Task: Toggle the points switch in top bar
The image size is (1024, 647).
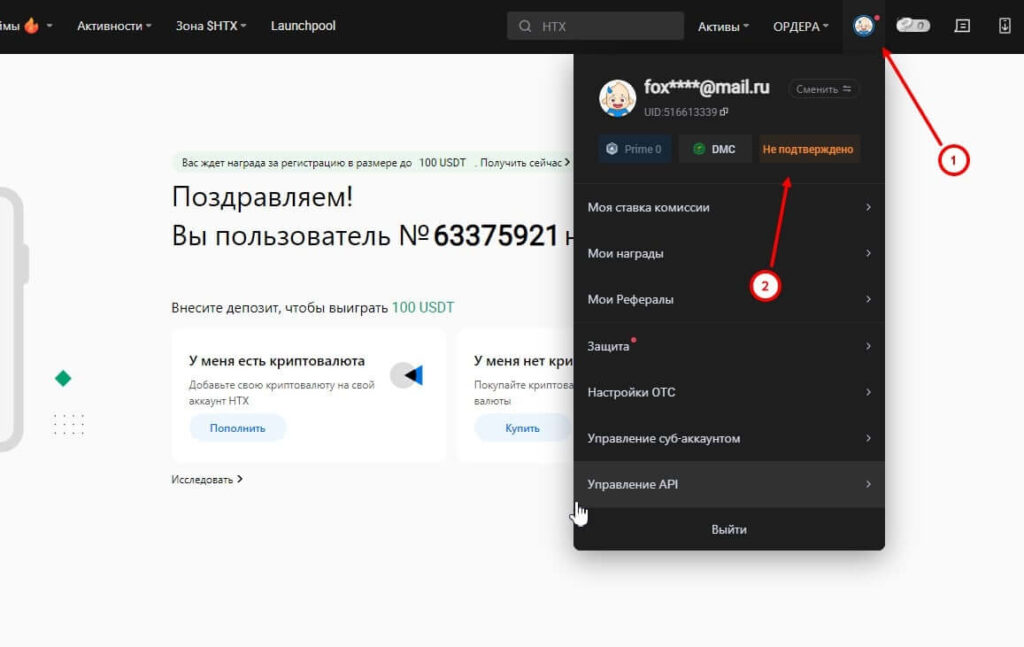Action: (x=912, y=26)
